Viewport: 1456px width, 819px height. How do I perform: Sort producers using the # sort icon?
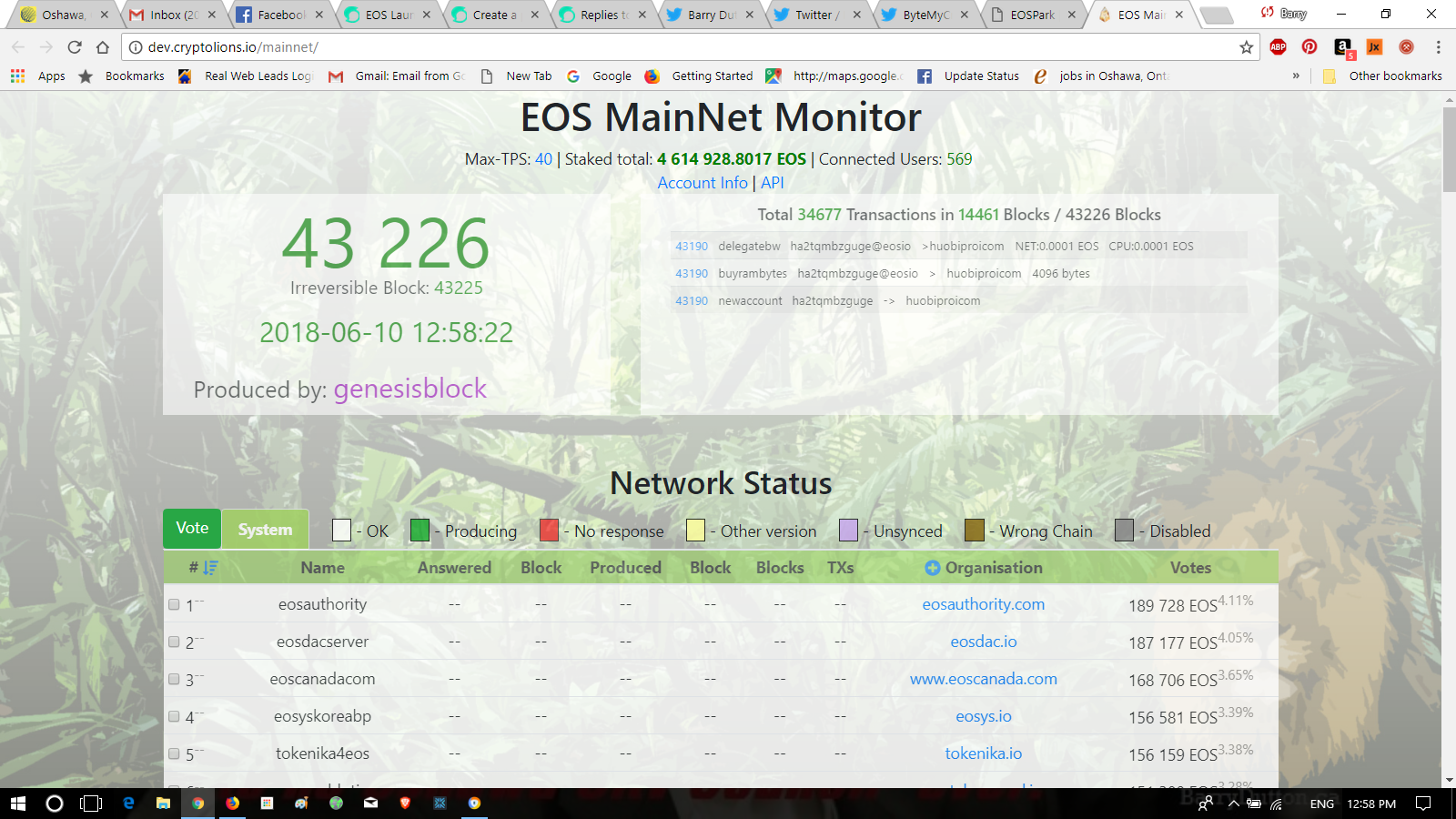coord(211,568)
